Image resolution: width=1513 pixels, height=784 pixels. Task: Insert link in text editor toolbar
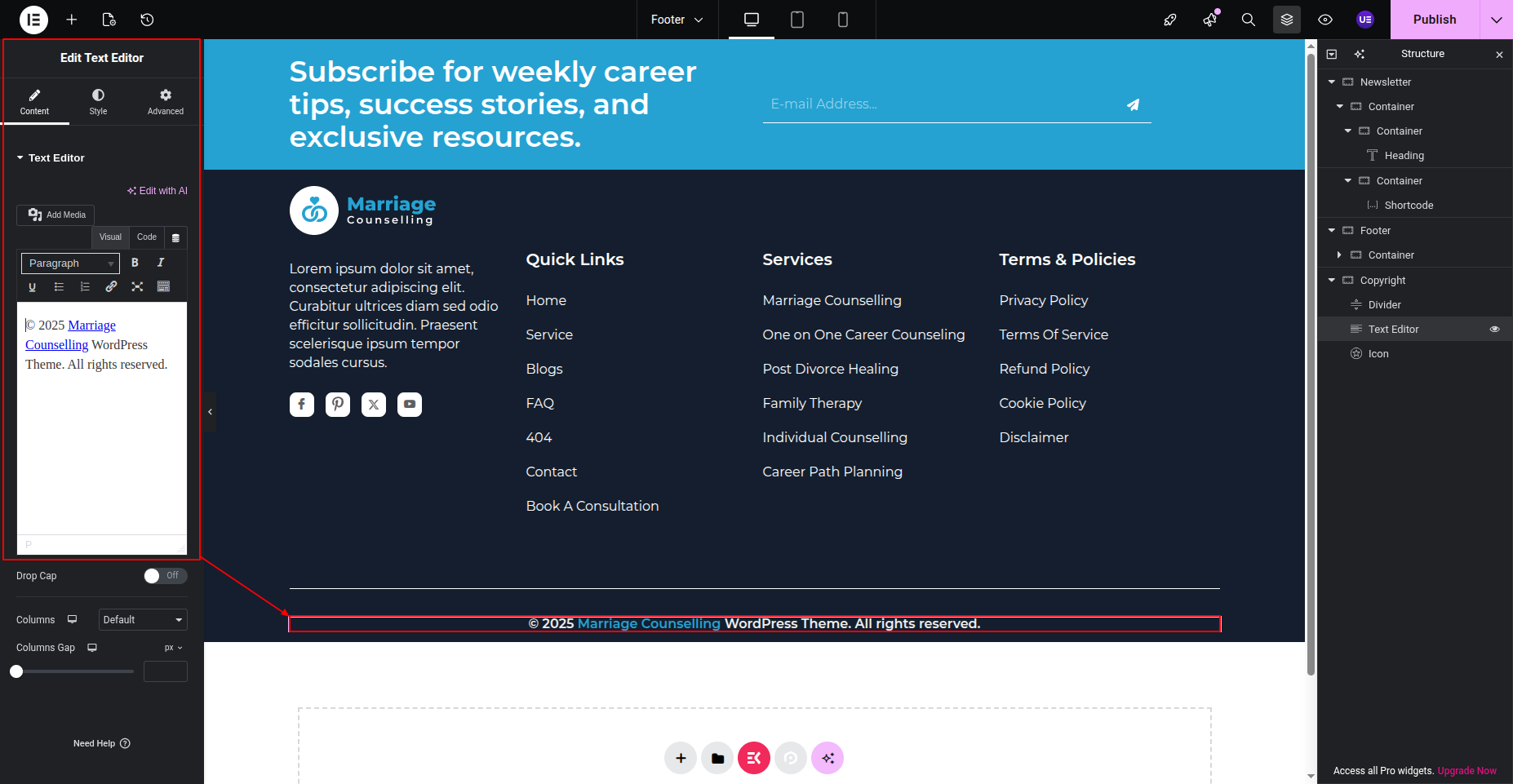coord(111,286)
